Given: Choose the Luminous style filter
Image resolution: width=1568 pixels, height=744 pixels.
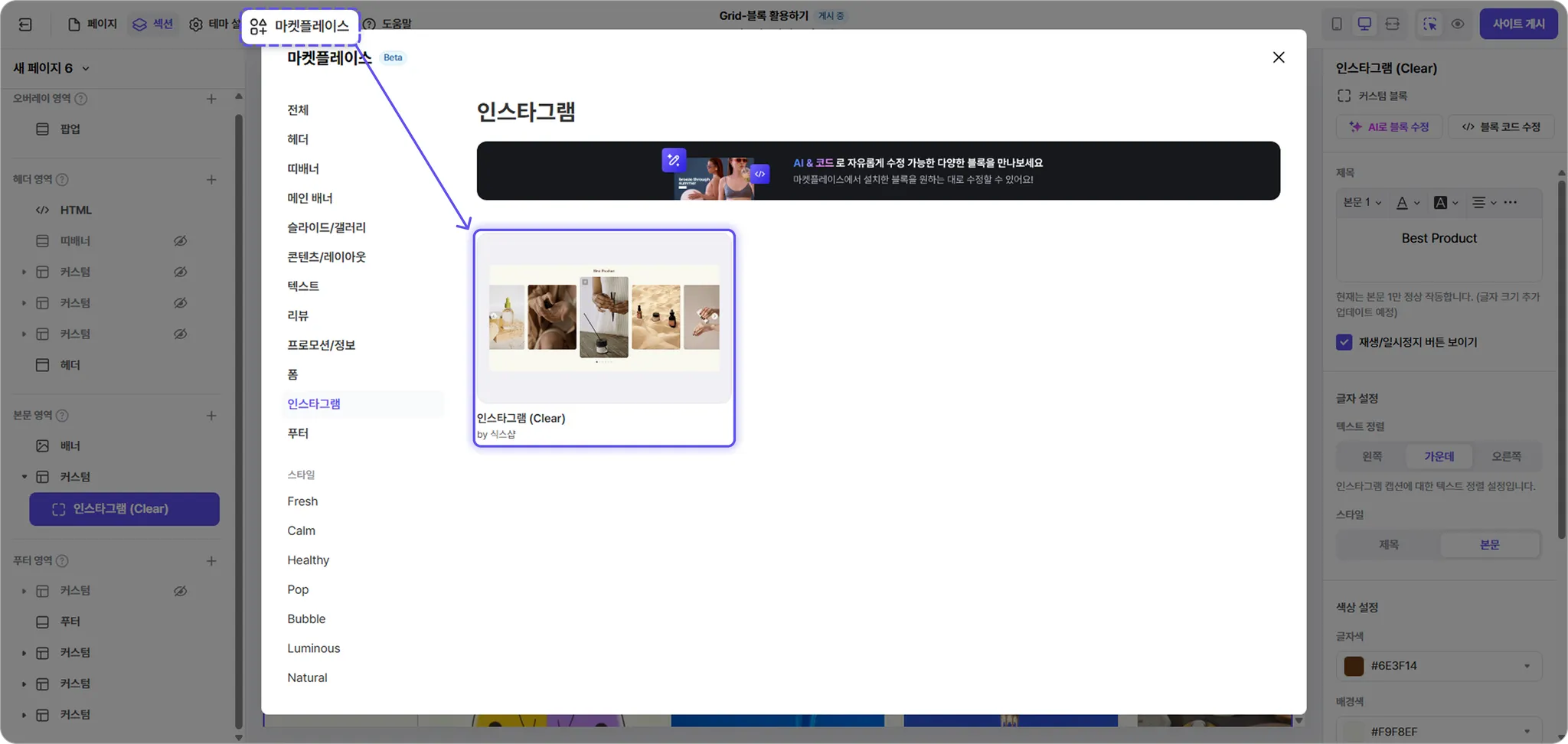Looking at the screenshot, I should pos(314,648).
